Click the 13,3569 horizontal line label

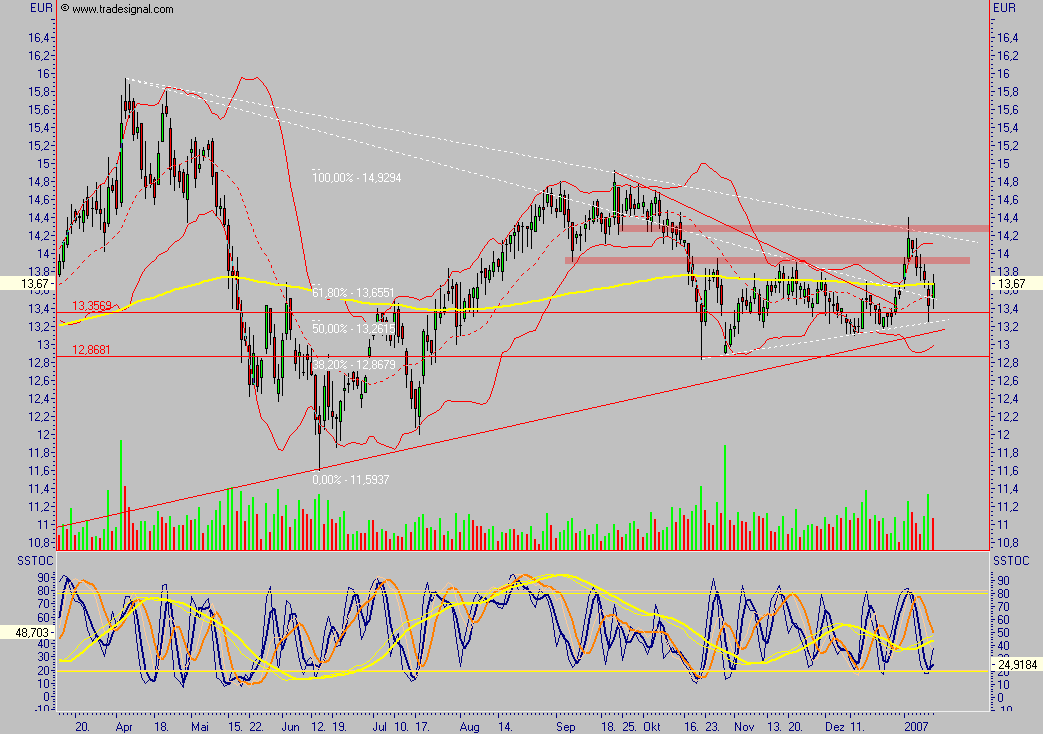point(90,306)
